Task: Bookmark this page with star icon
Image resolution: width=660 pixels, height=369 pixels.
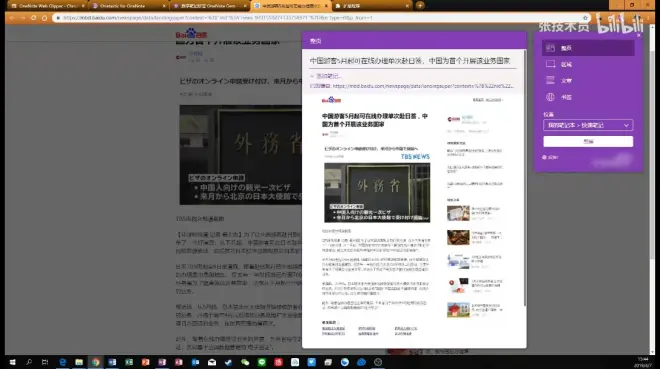Action: [585, 18]
